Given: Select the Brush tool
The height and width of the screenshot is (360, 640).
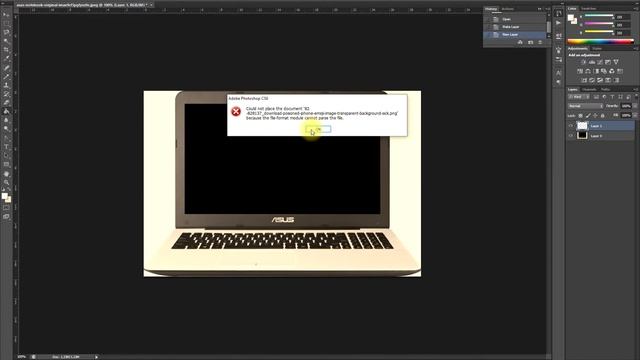Looking at the screenshot, I should [x=6, y=76].
